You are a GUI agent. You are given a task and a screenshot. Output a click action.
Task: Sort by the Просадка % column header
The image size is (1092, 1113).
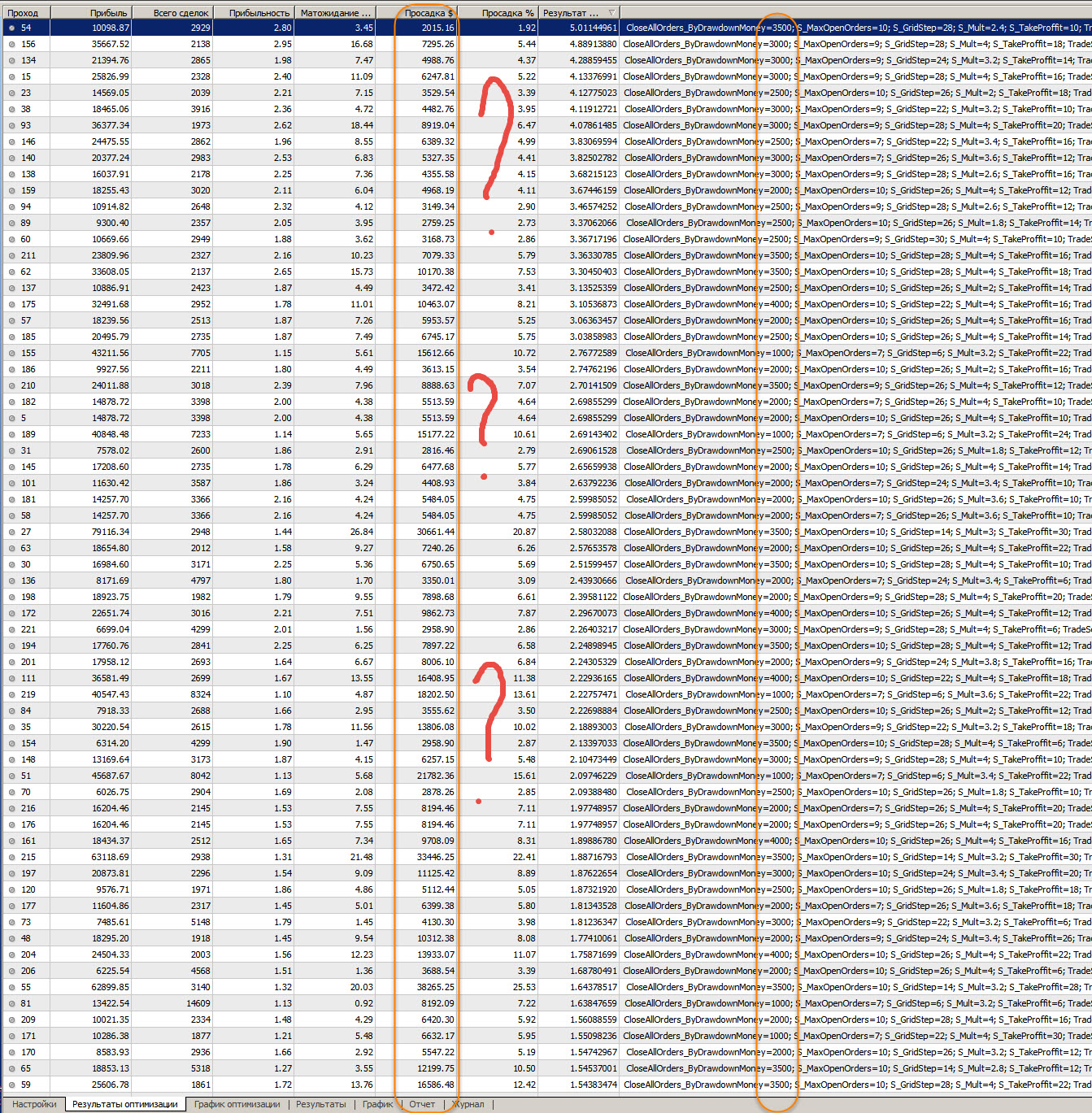click(498, 13)
